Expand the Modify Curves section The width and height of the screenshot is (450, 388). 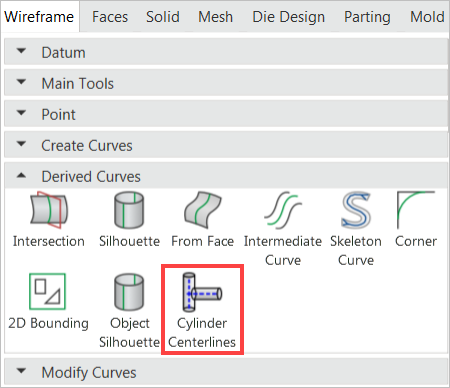pos(226,372)
